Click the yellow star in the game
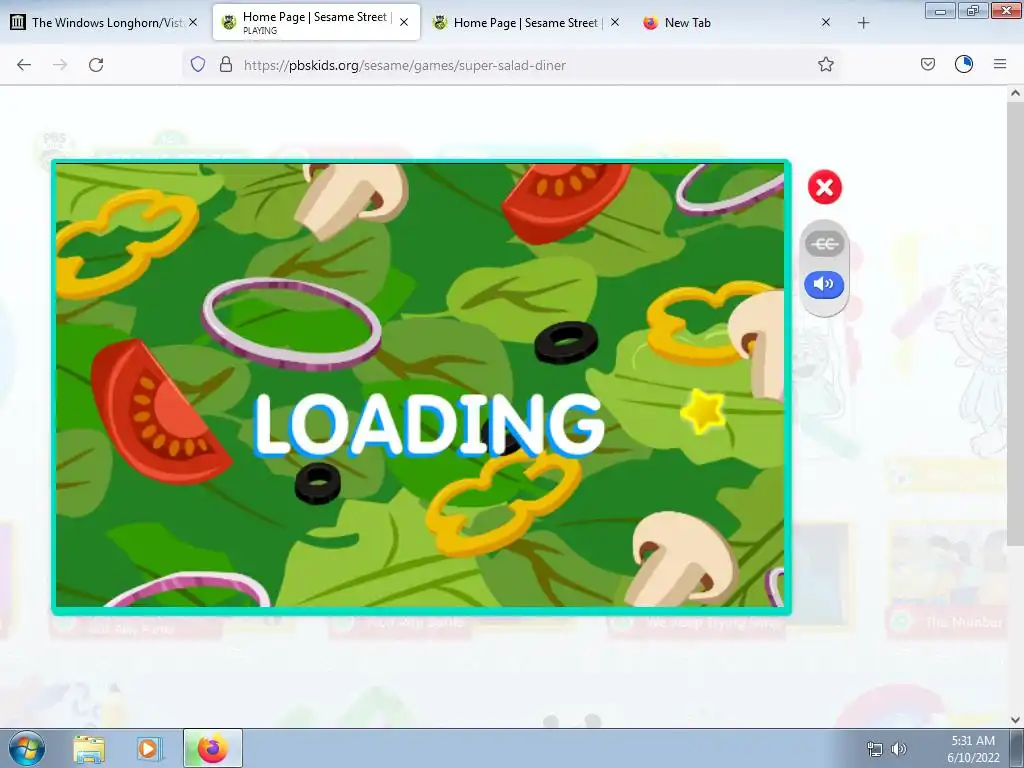 (x=703, y=411)
